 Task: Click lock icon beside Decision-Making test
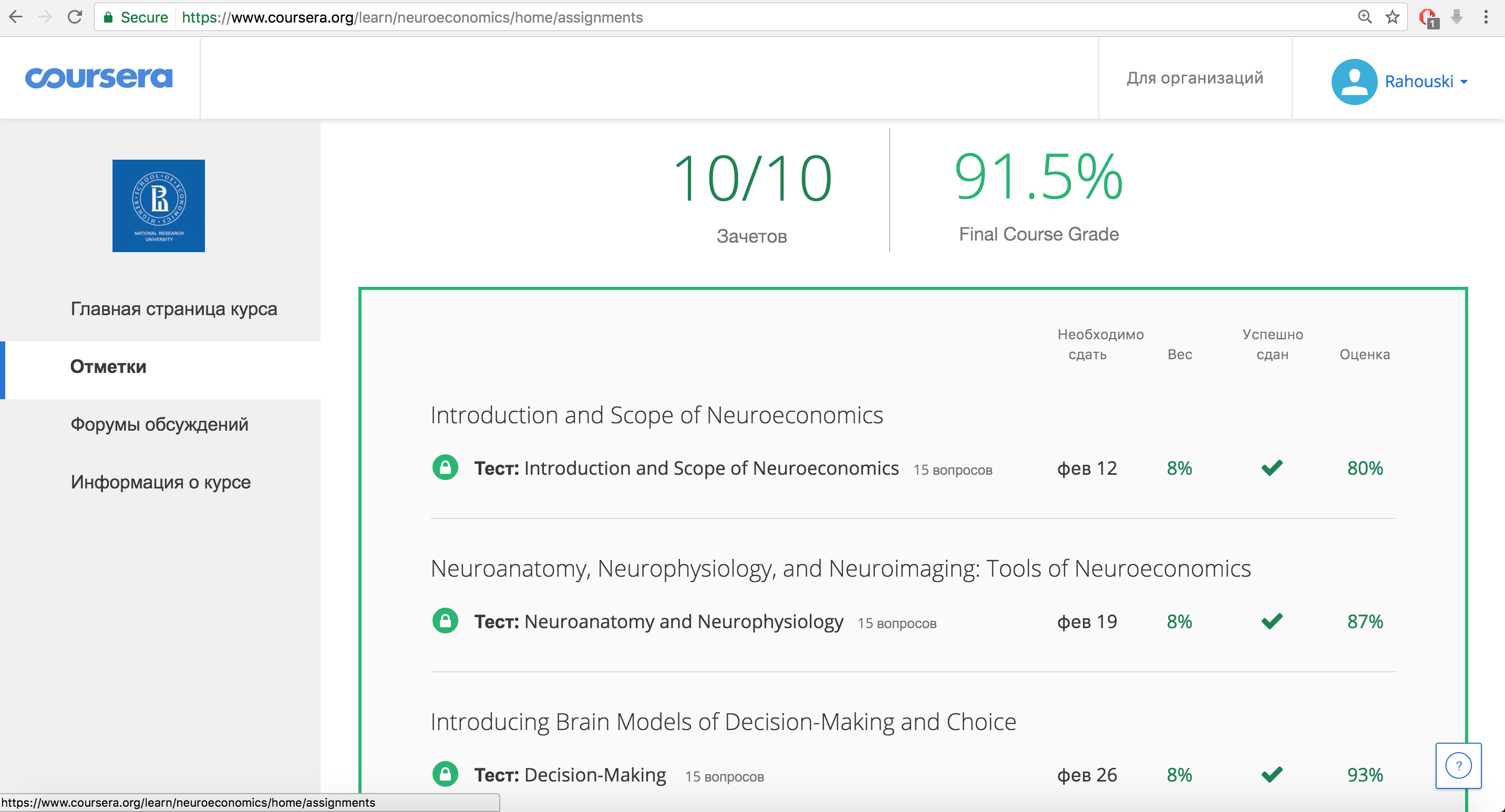click(x=445, y=774)
